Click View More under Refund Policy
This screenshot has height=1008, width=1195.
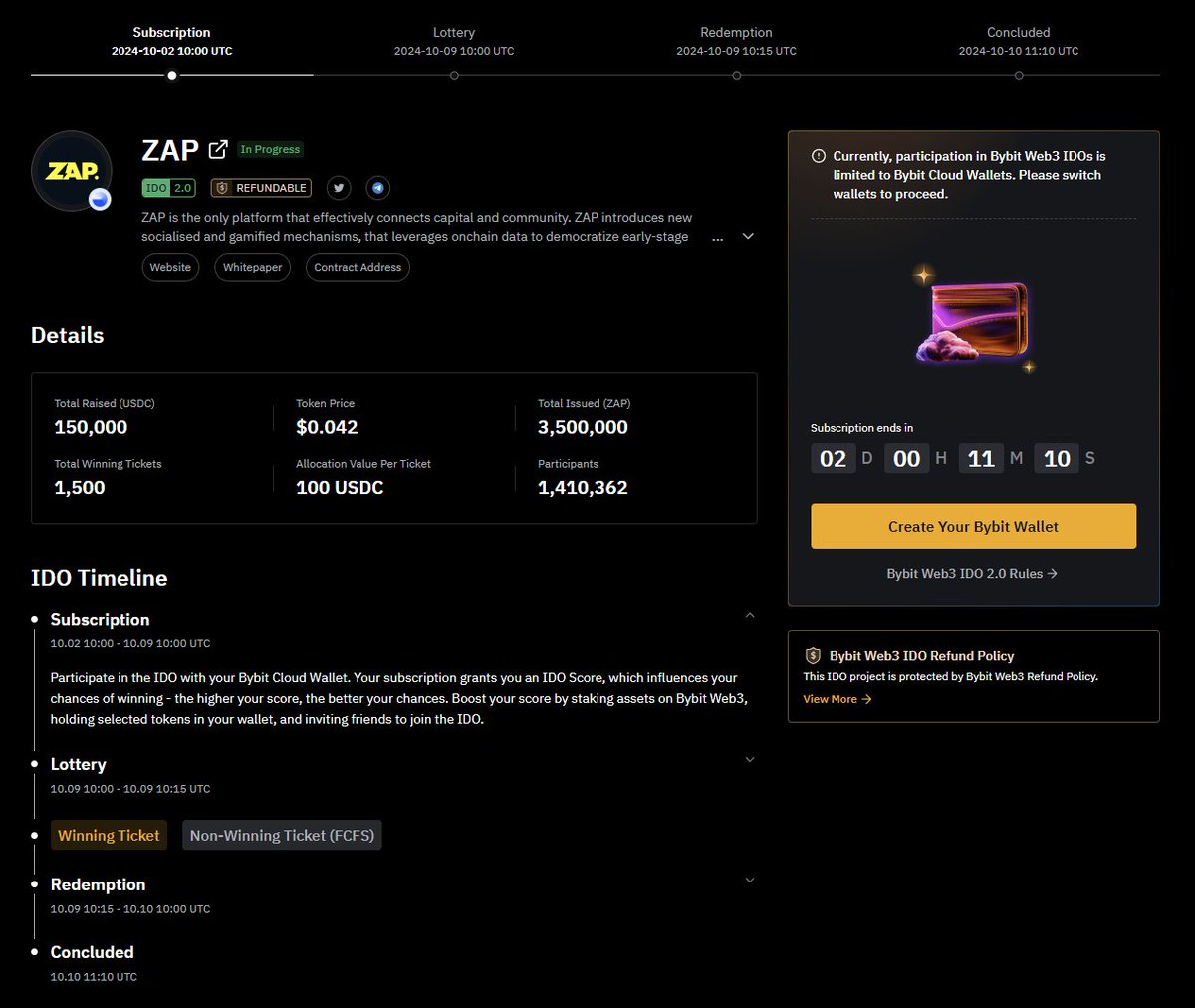click(837, 699)
